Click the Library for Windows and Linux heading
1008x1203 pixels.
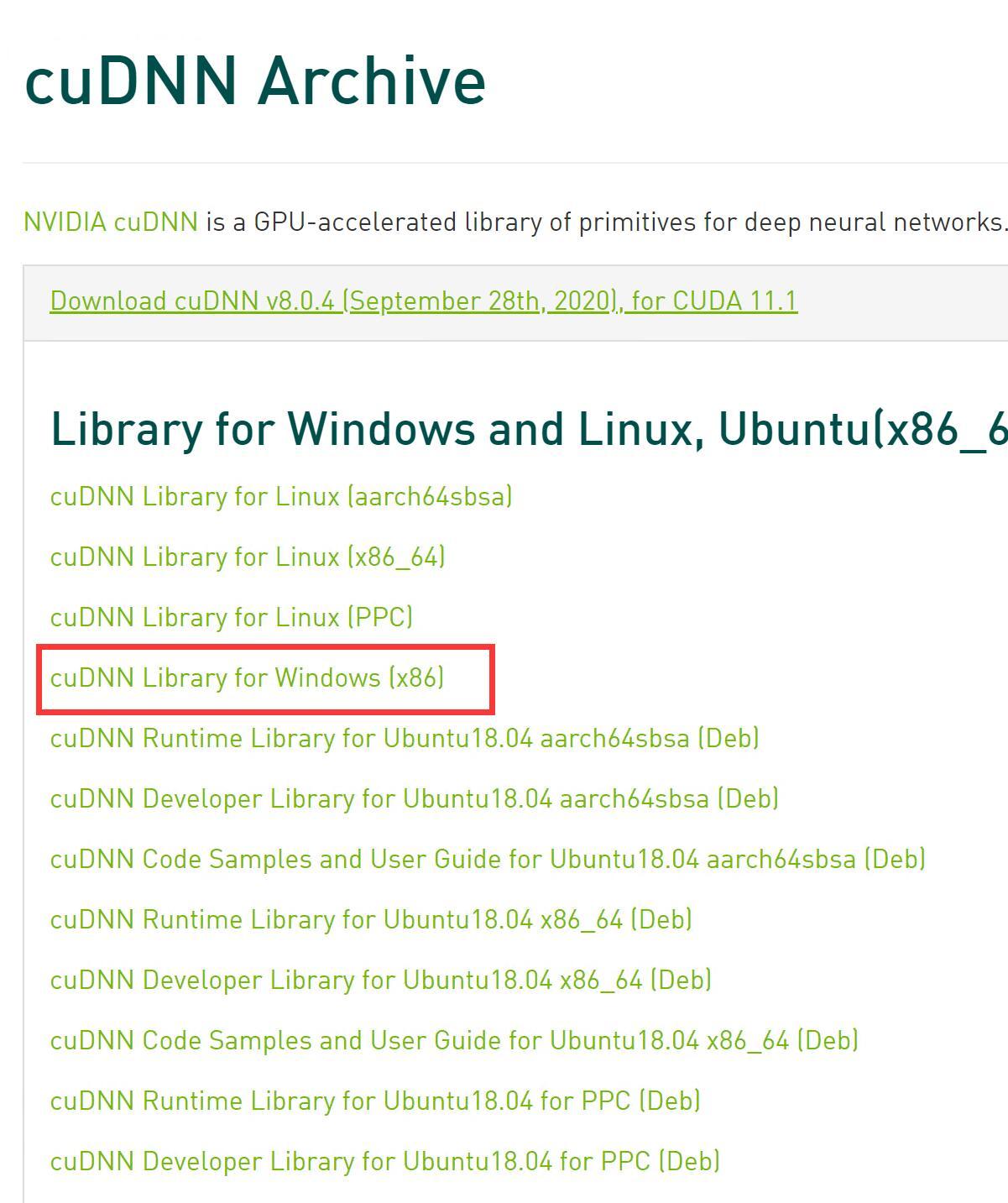click(529, 429)
